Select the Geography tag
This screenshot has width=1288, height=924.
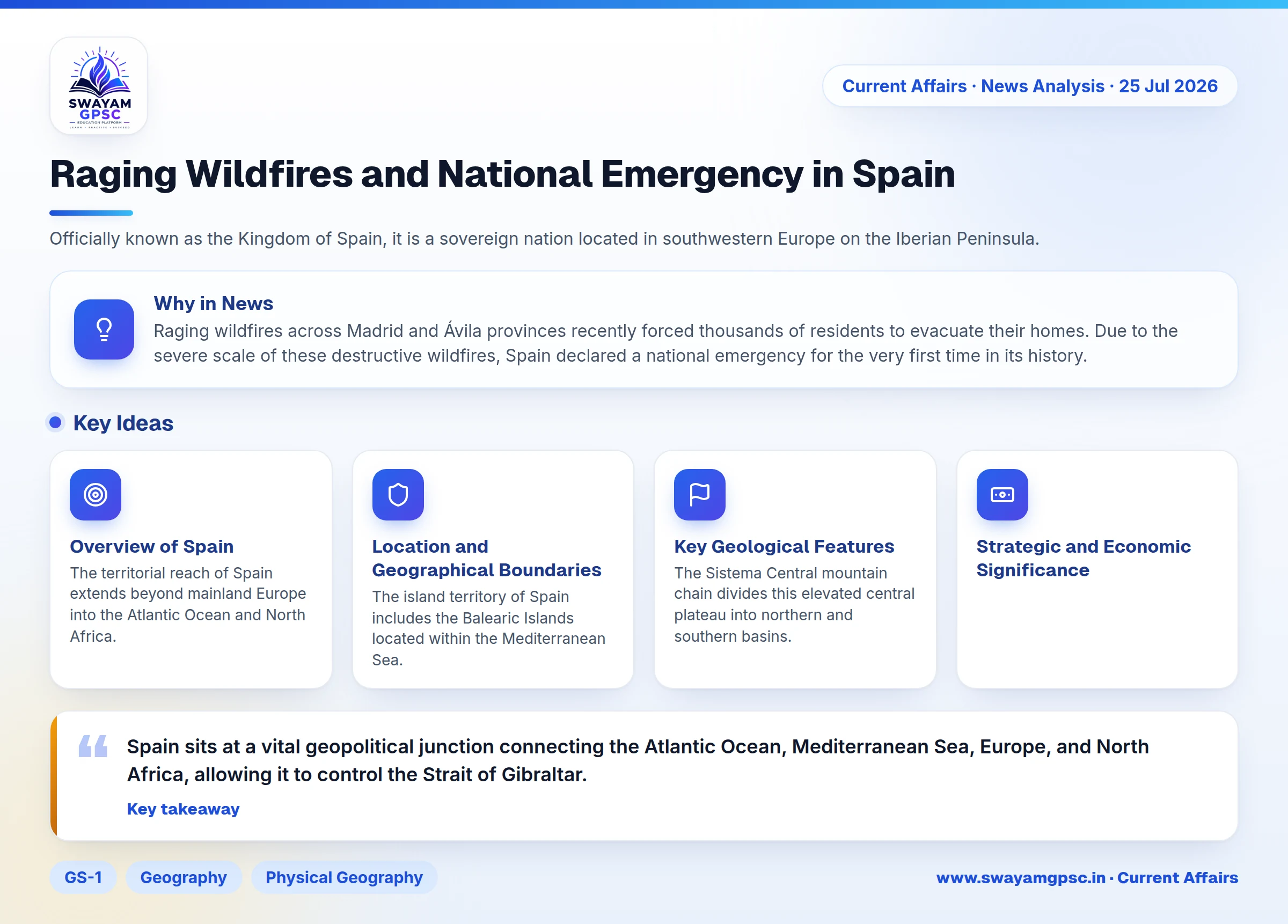tap(184, 877)
